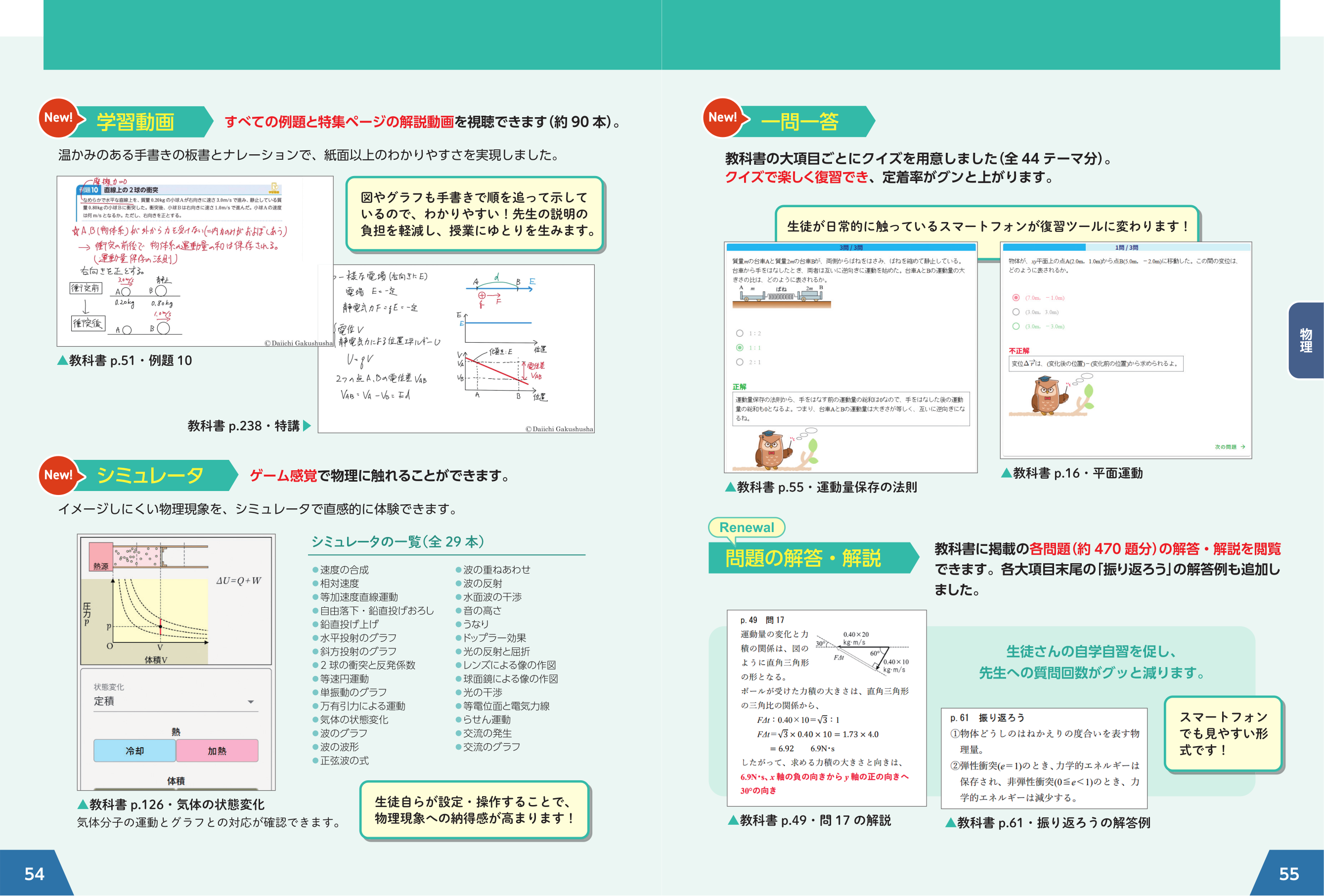Click the p.61 振り返ろう answer card

pos(1044,758)
